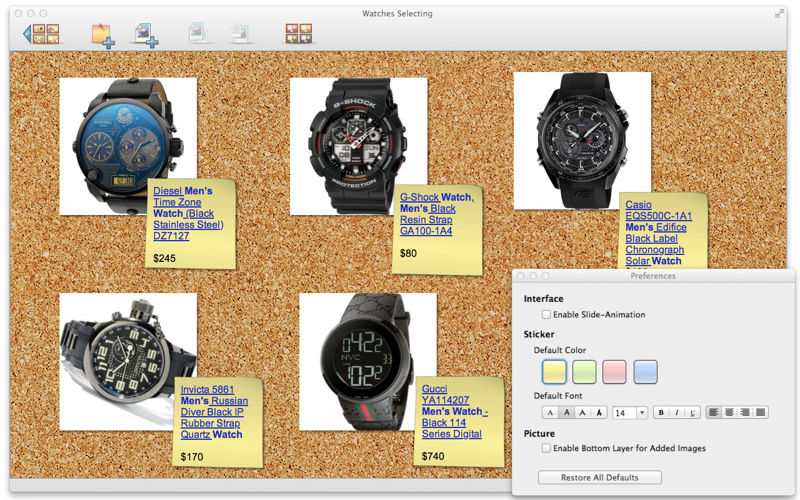The image size is (800, 500).
Task: Set default alignment to justified
Action: click(761, 412)
